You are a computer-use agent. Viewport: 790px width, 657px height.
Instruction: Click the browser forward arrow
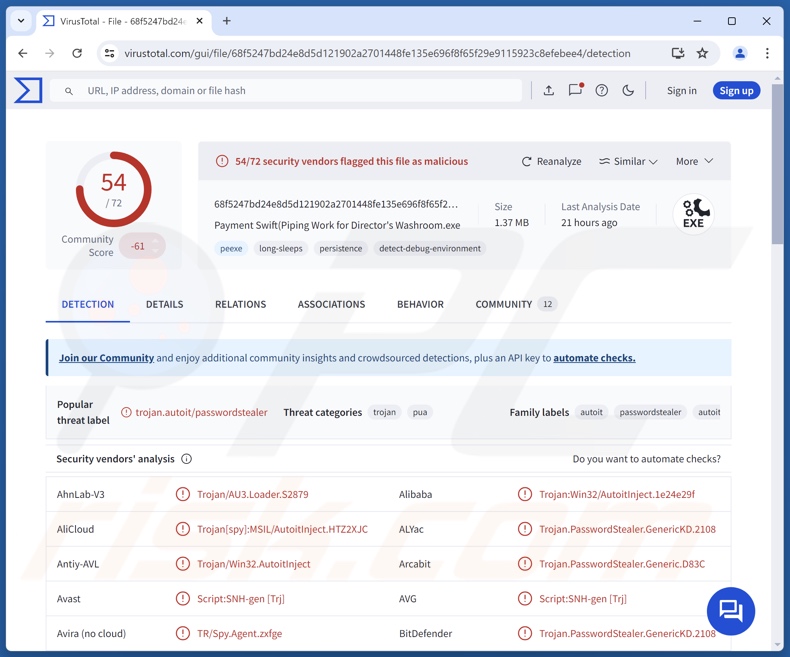coord(49,53)
